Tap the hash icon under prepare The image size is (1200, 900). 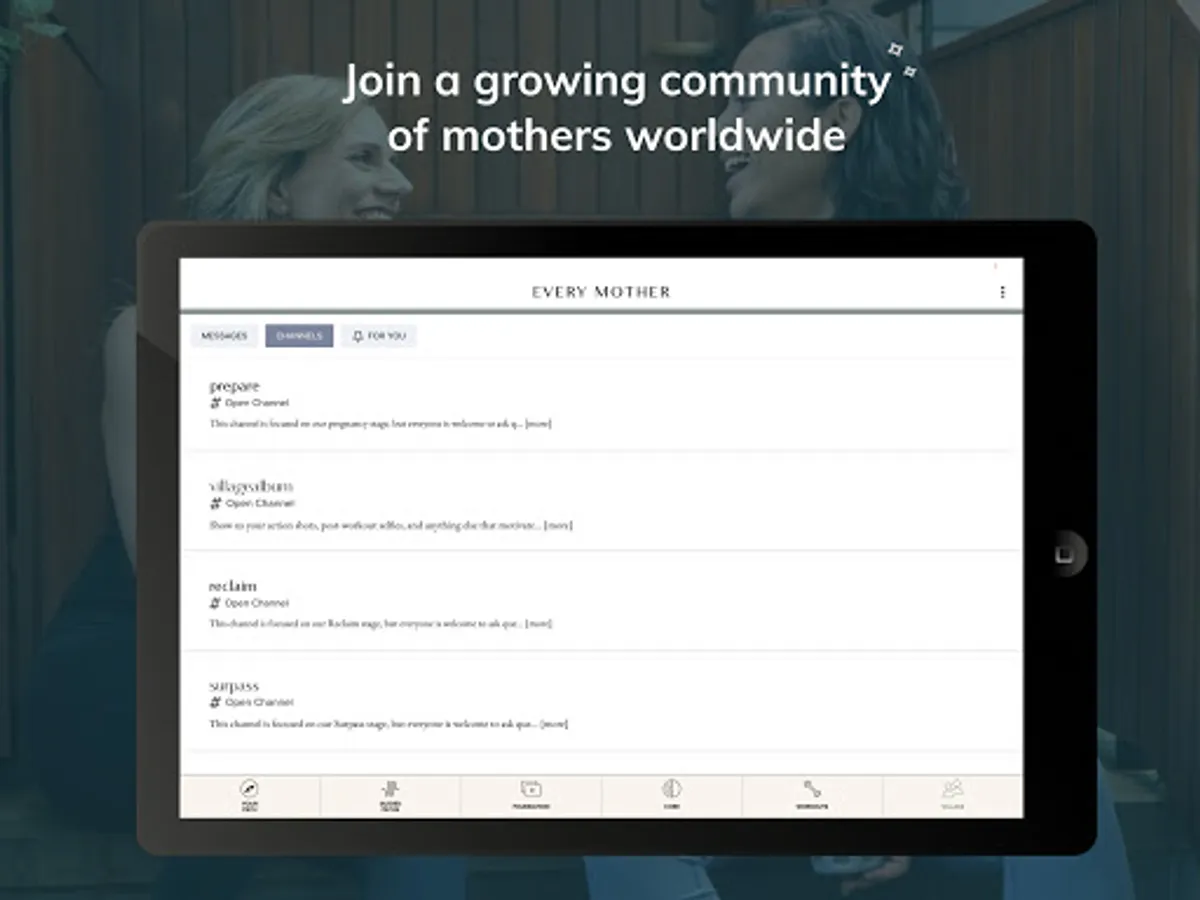pos(215,403)
